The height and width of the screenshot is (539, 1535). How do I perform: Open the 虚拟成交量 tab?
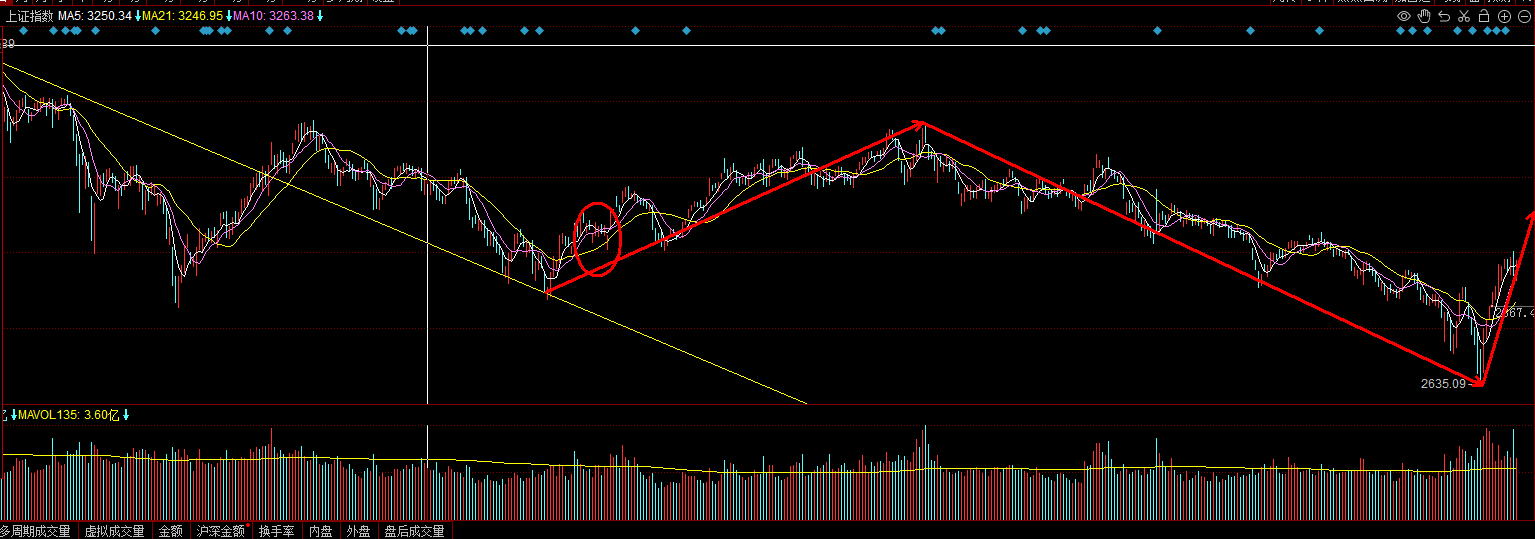click(114, 531)
